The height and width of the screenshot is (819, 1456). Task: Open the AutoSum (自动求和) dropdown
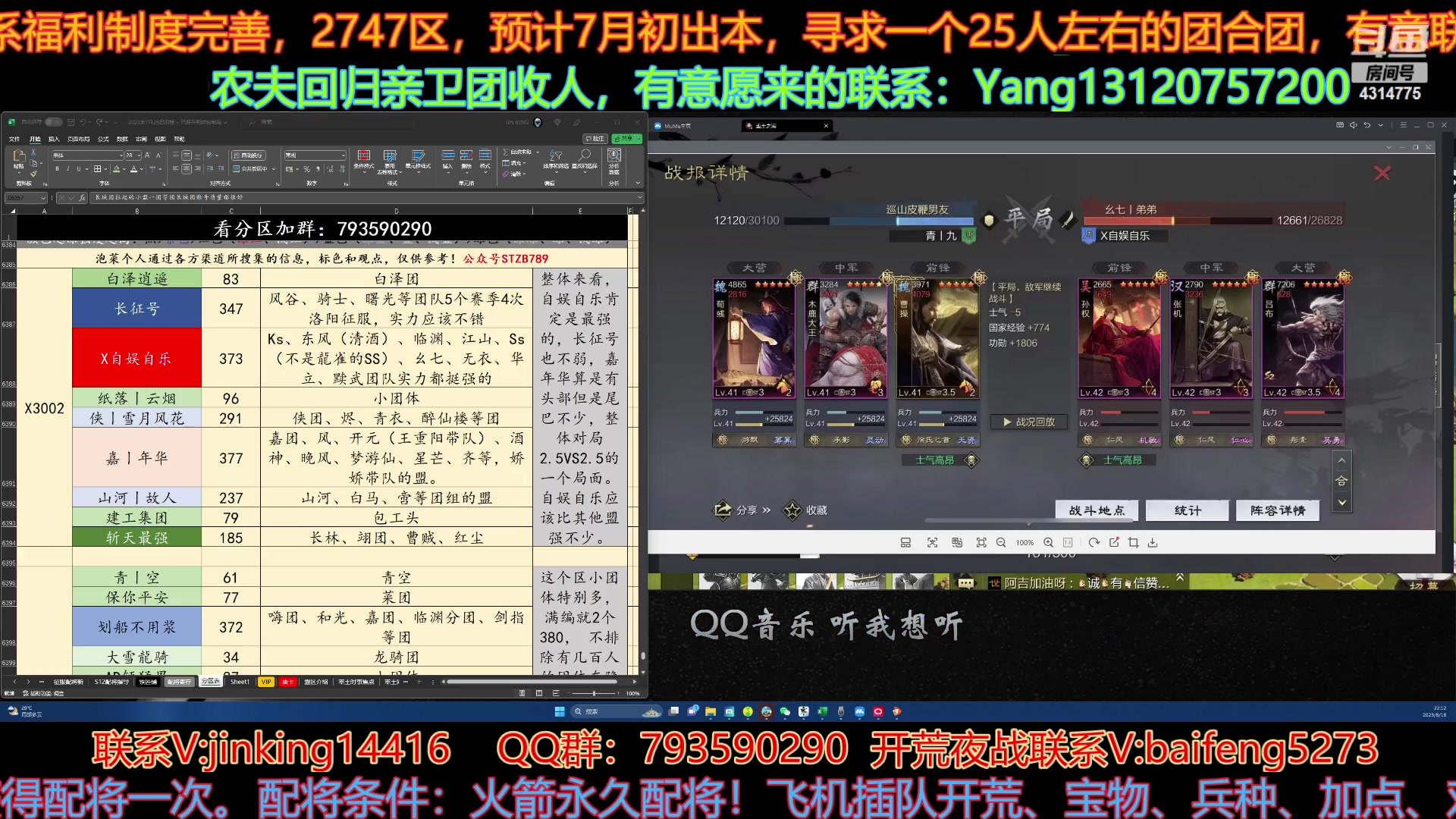tap(538, 152)
